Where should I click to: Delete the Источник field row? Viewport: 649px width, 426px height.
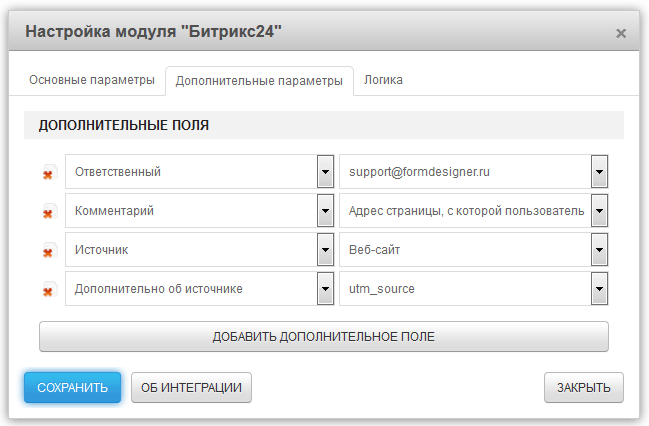tap(48, 251)
